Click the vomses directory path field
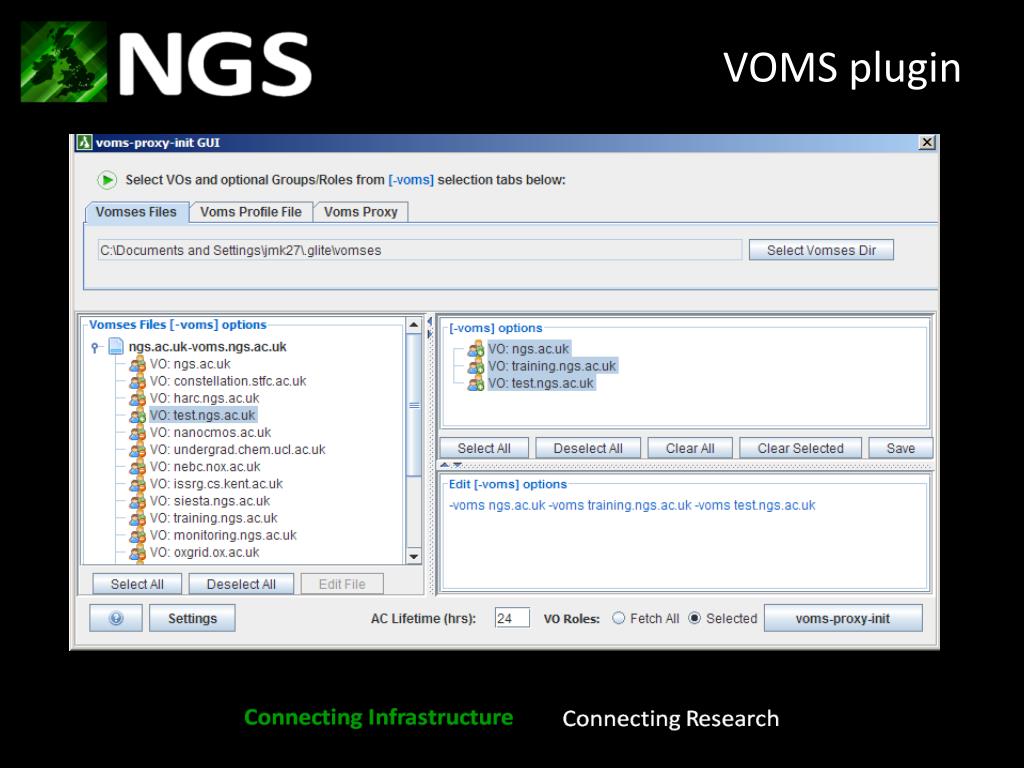Viewport: 1024px width, 768px height. 419,250
